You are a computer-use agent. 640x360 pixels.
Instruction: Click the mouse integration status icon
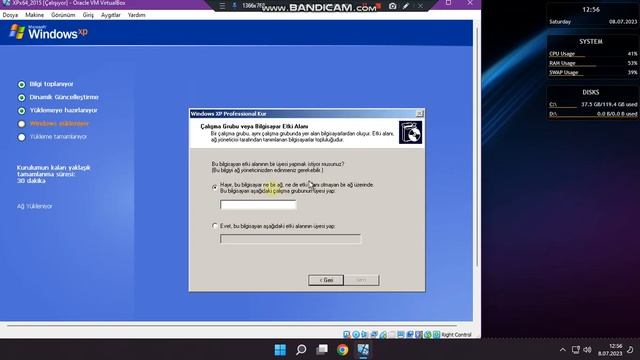428,335
